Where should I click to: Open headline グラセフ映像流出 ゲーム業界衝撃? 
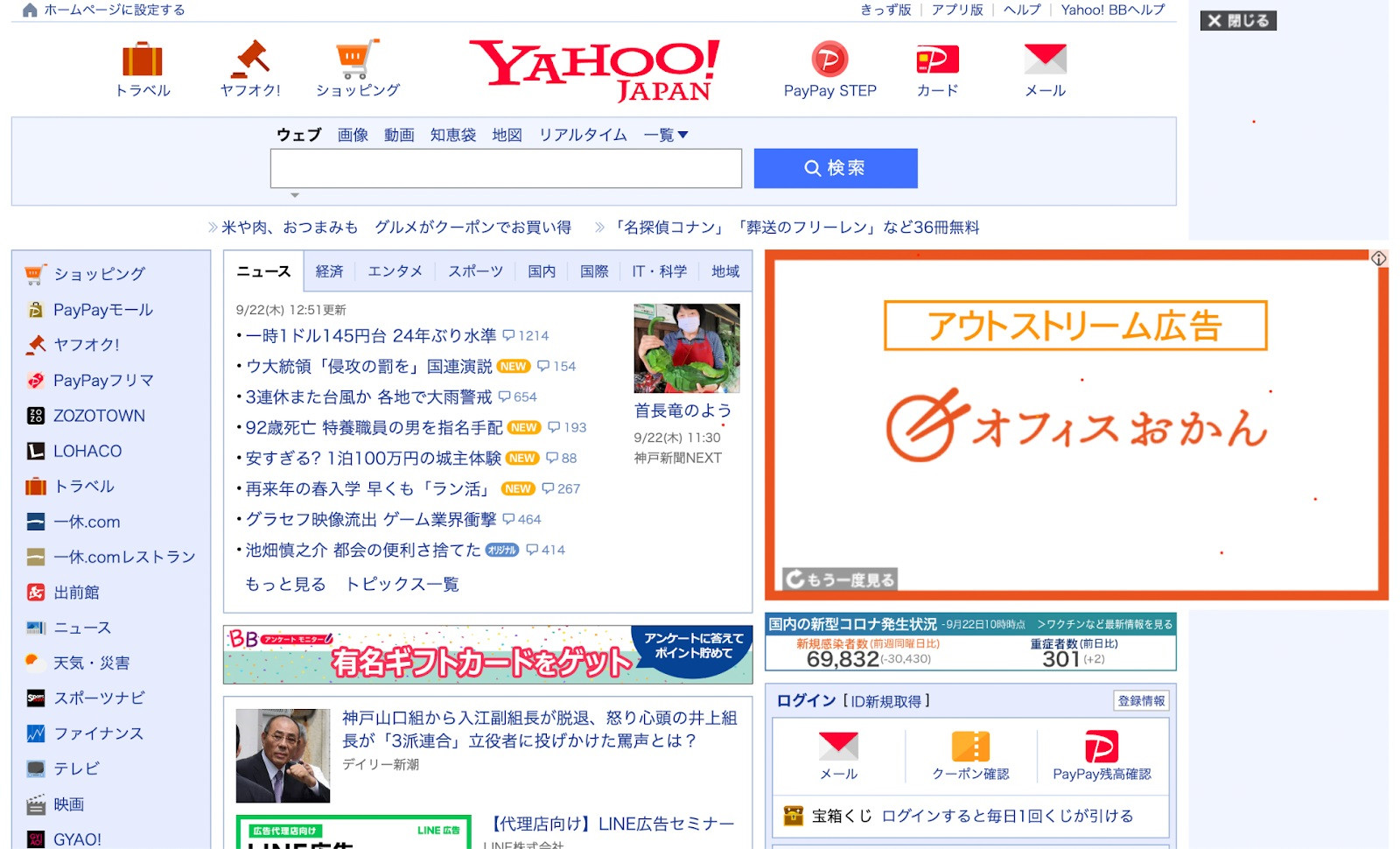tap(371, 520)
